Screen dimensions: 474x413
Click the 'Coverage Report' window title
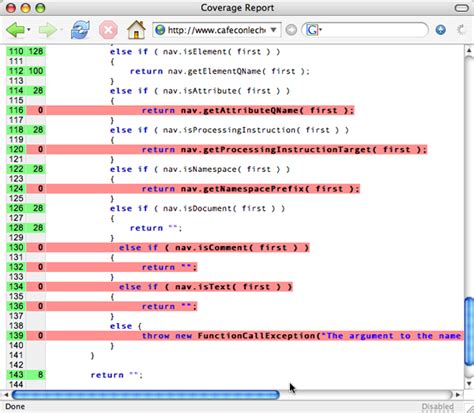tap(237, 8)
